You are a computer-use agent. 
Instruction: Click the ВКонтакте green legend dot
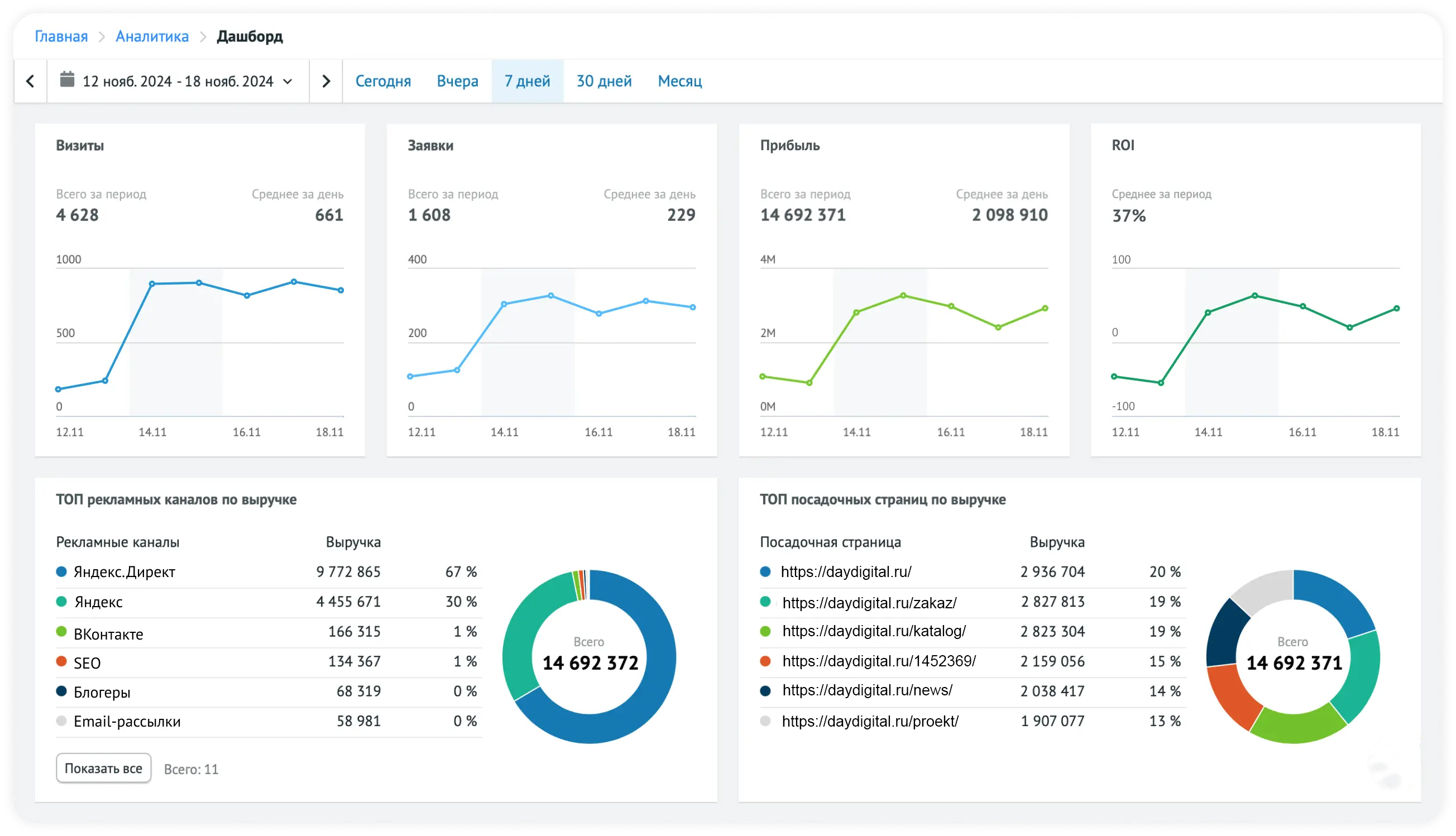(x=61, y=632)
